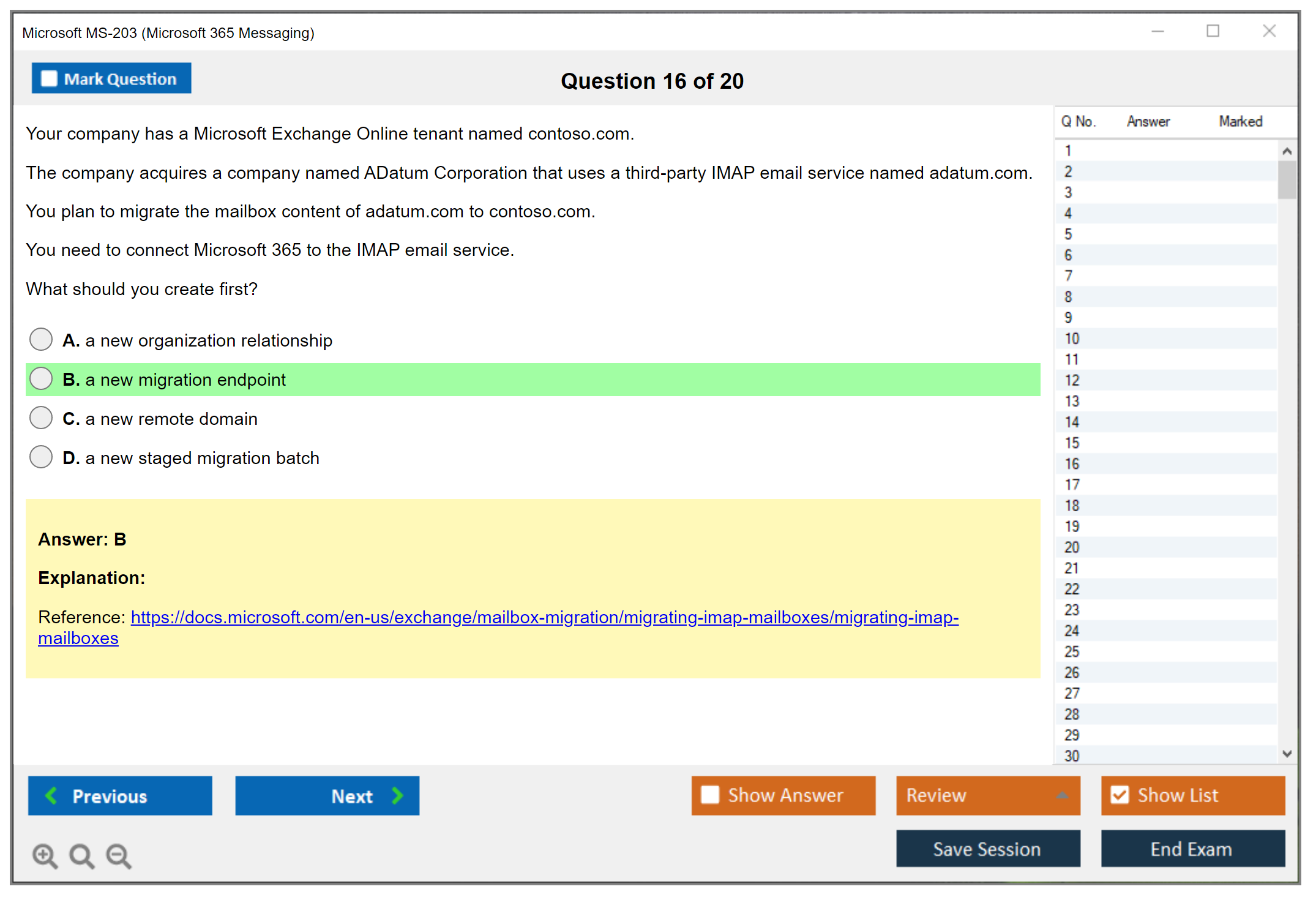Click the green right arrow on Next

click(397, 796)
